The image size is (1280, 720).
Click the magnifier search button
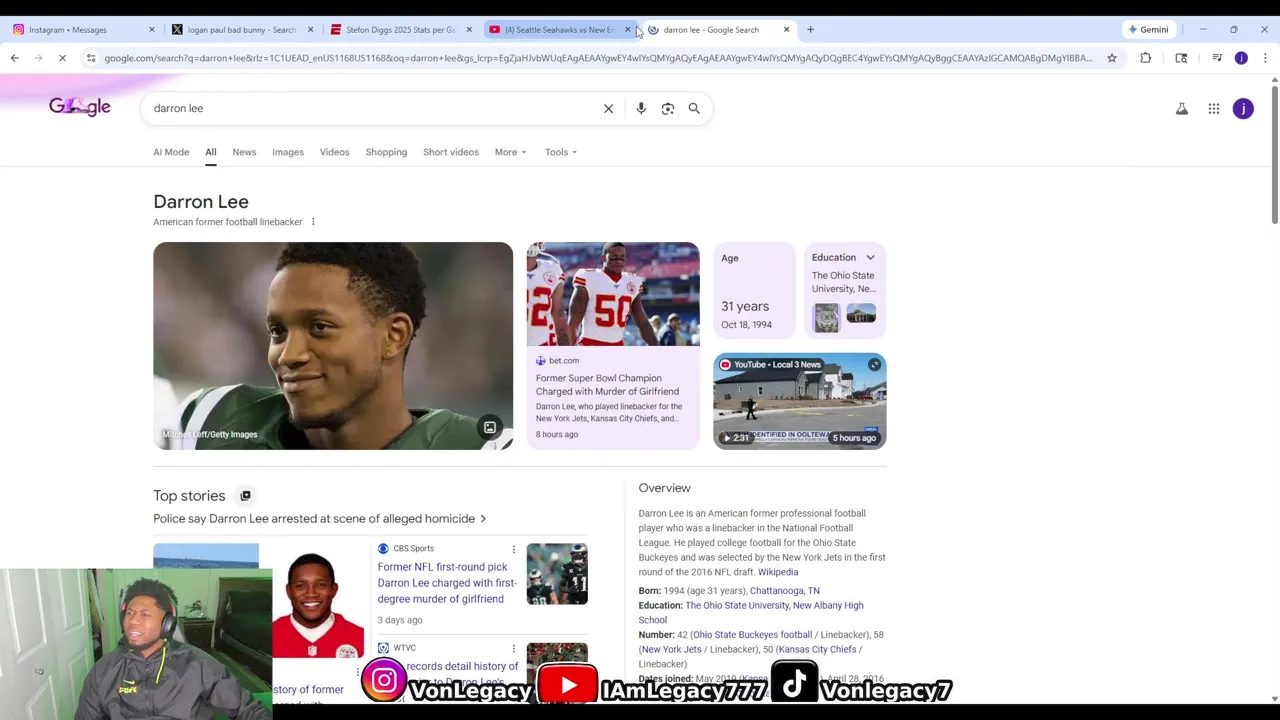[x=694, y=108]
